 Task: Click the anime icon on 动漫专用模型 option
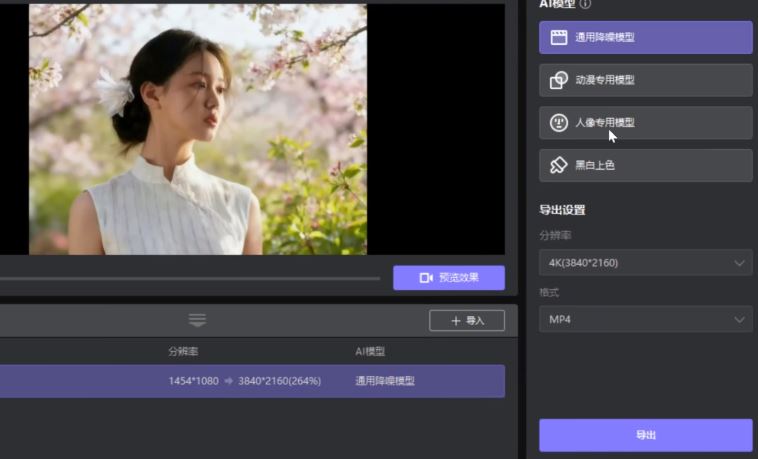point(559,80)
